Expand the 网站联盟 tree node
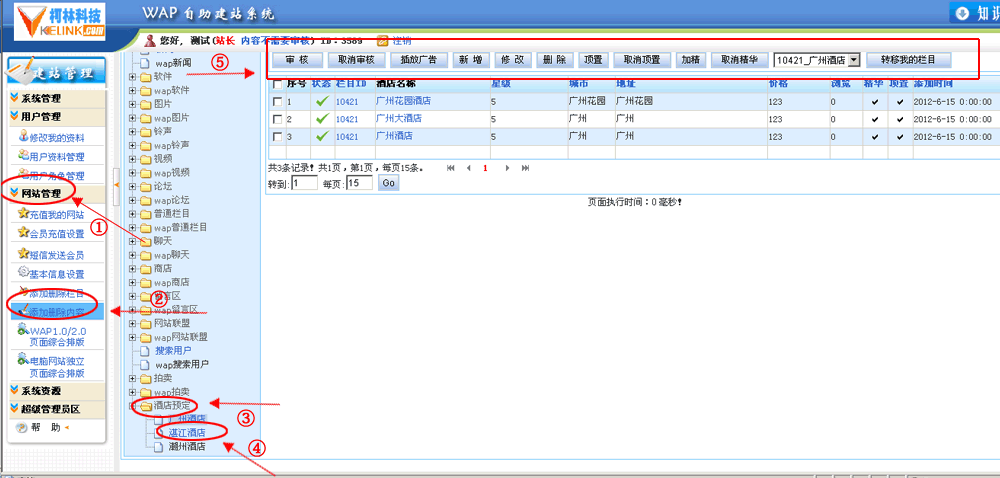The height and width of the screenshot is (478, 1000). [x=133, y=324]
